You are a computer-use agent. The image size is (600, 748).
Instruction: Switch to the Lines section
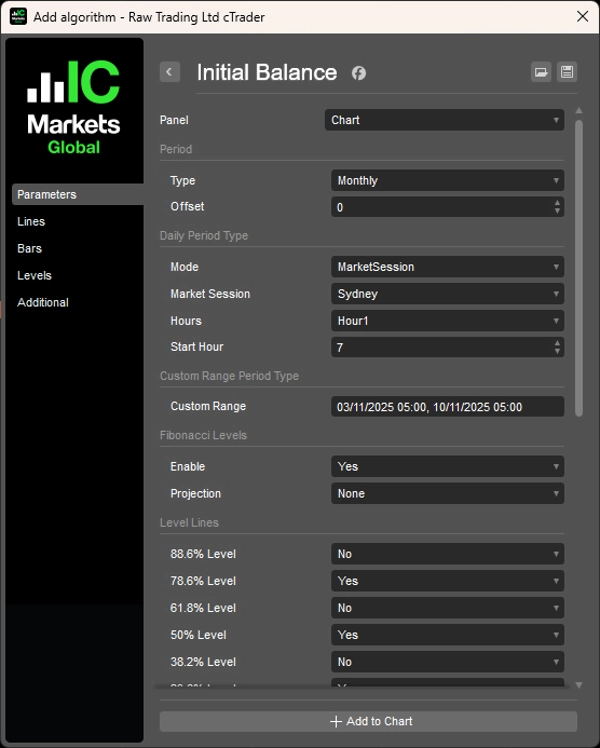click(x=31, y=222)
